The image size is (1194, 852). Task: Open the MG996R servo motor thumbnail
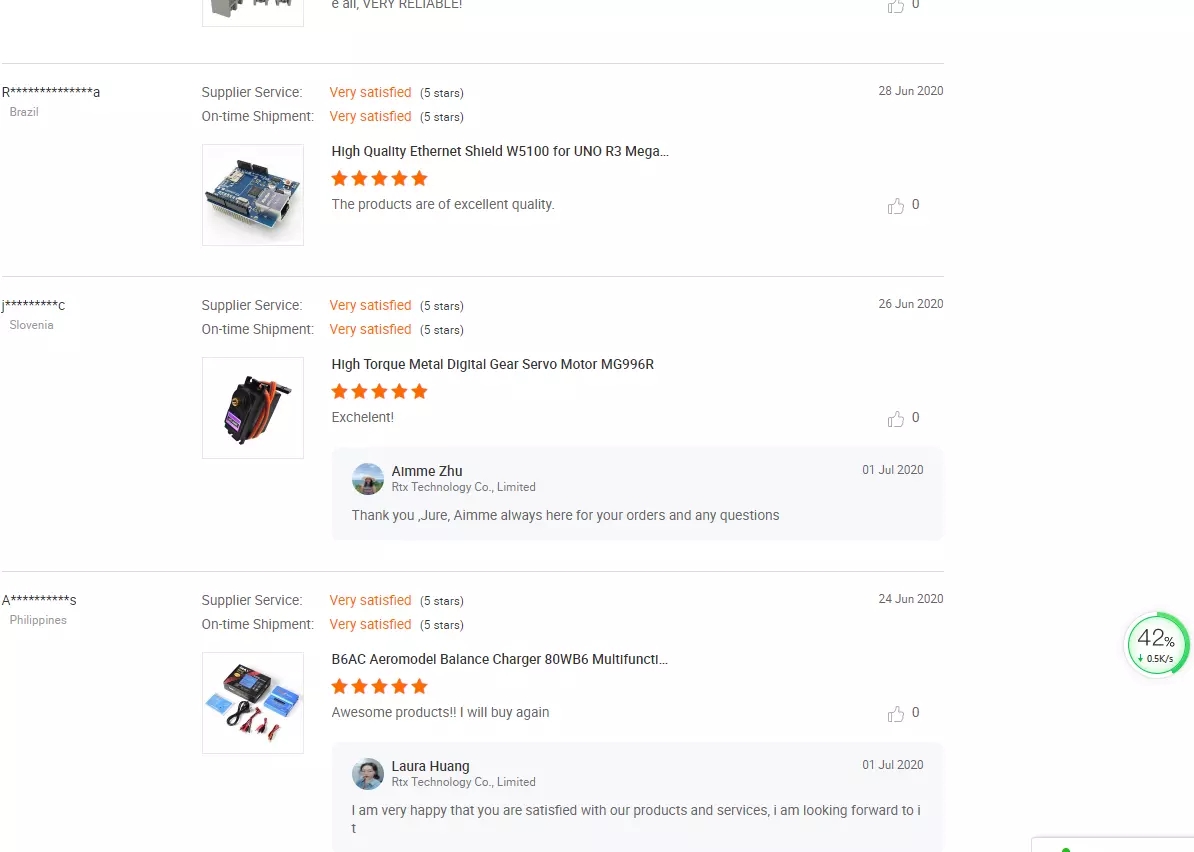[x=253, y=408]
